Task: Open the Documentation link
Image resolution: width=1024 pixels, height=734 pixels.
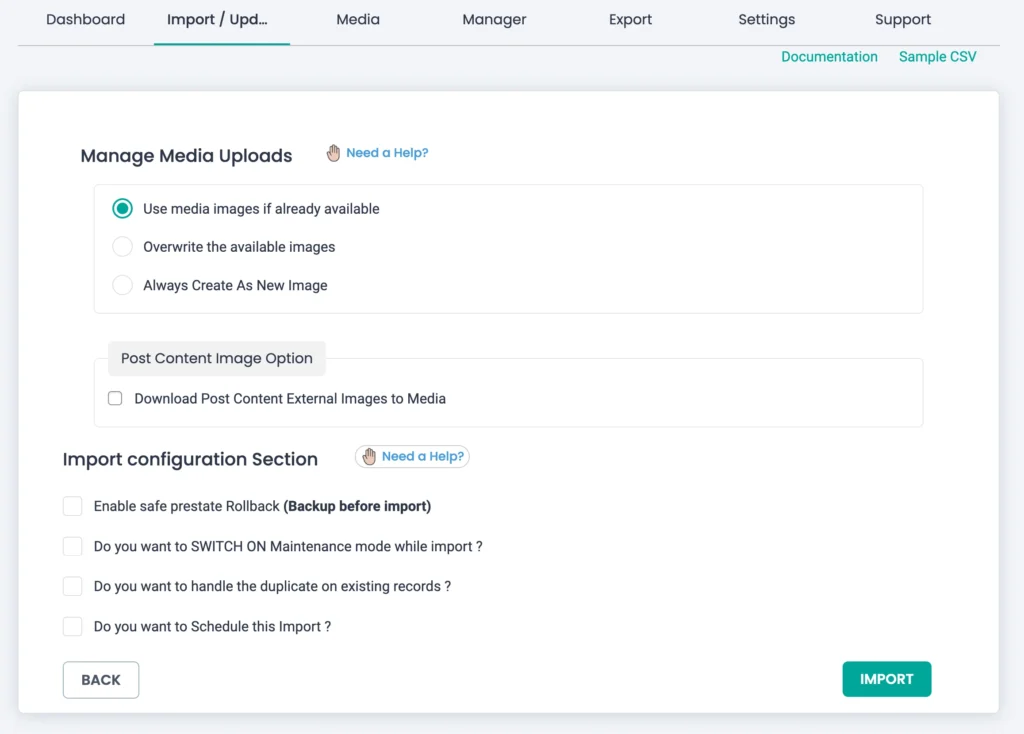Action: pyautogui.click(x=829, y=57)
